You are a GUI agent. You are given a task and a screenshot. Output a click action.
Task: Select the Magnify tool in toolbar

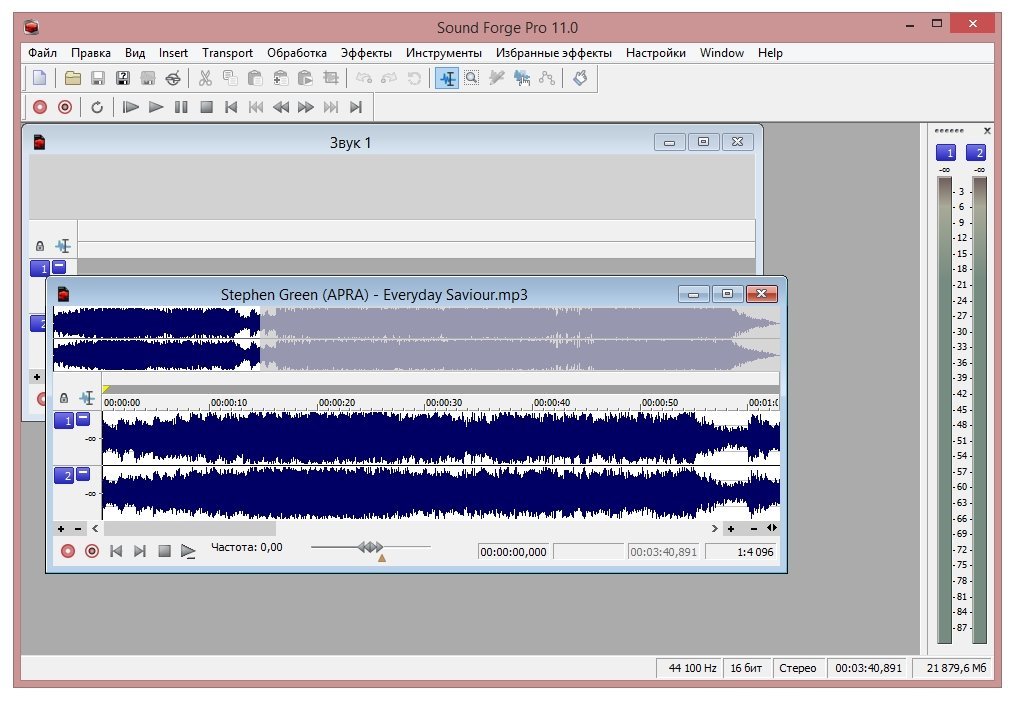(x=472, y=79)
